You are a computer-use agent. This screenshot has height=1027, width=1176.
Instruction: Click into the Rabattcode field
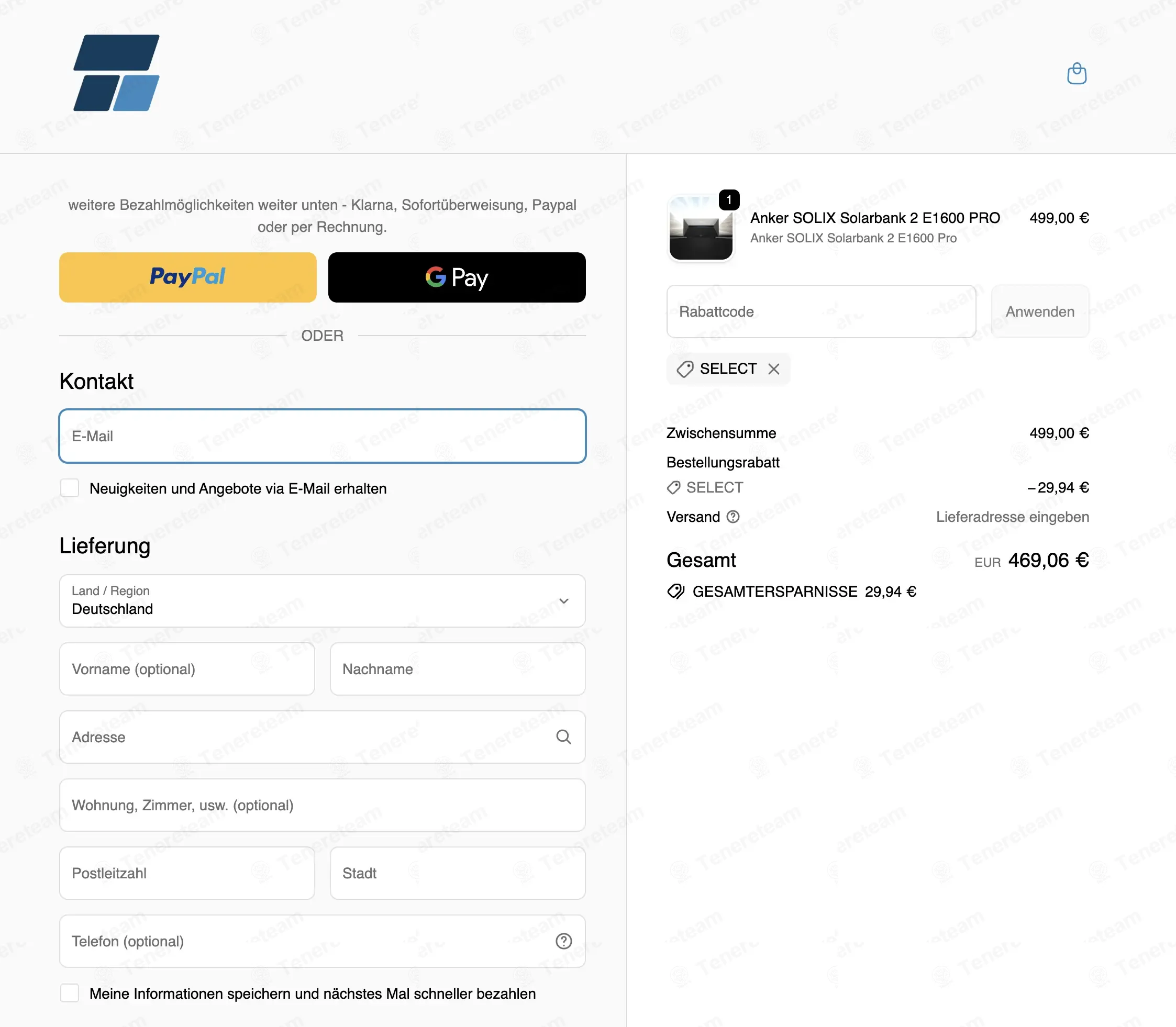821,312
